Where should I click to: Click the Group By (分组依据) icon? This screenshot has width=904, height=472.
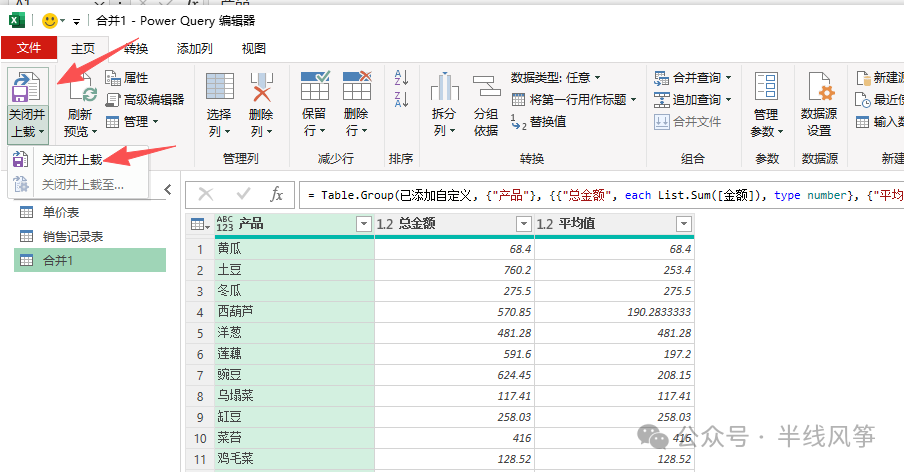(486, 87)
